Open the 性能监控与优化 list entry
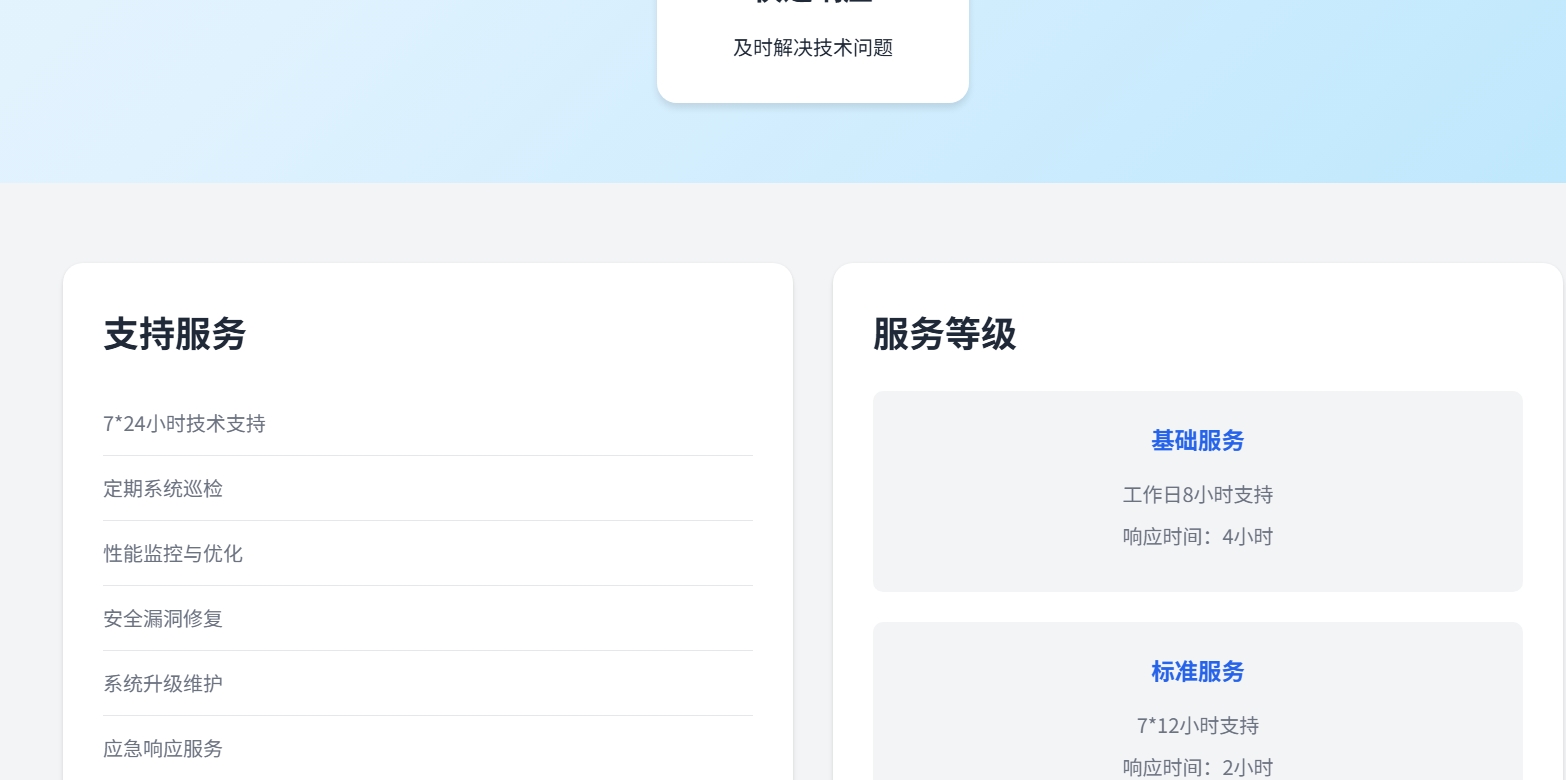The height and width of the screenshot is (780, 1566). pos(173,554)
